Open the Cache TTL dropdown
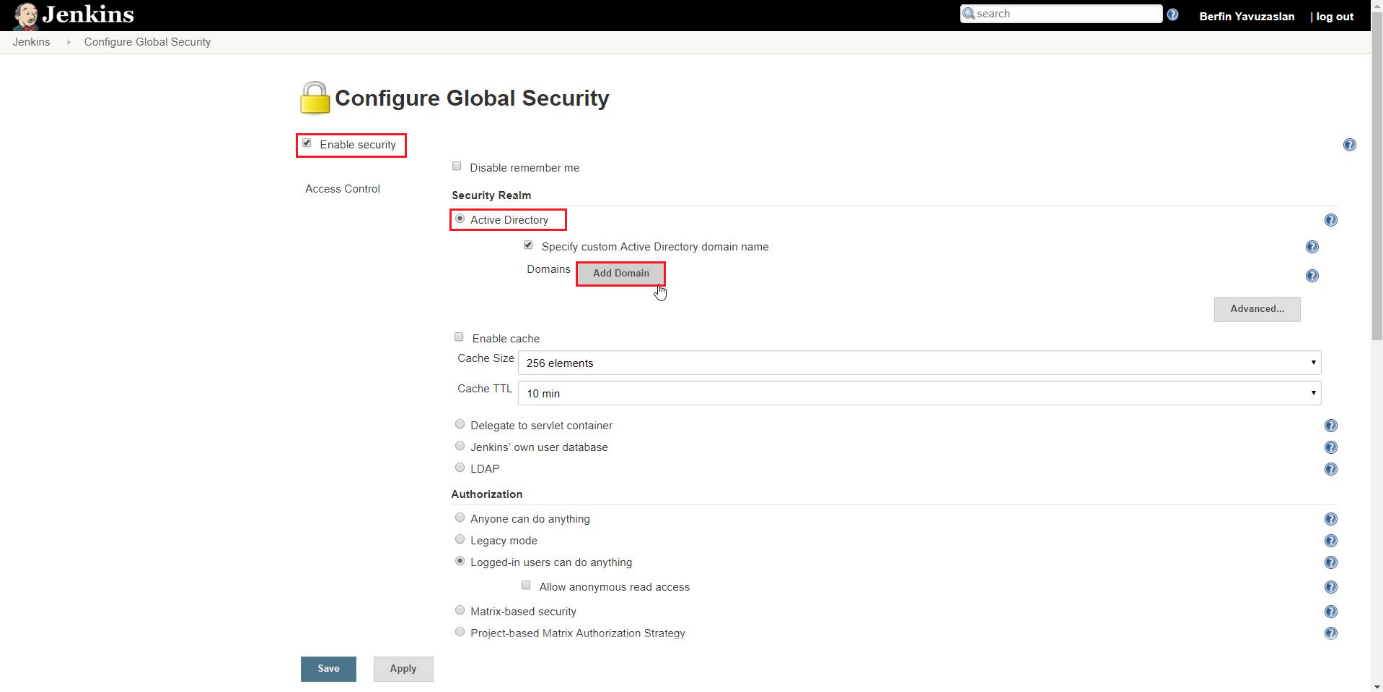1383x692 pixels. pos(919,393)
